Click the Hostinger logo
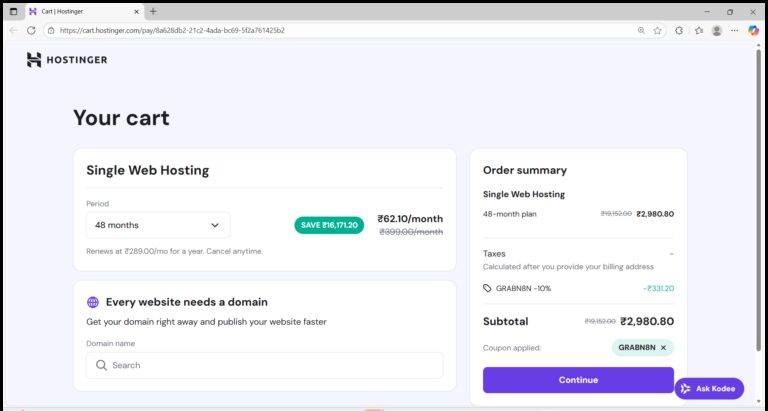Image resolution: width=768 pixels, height=411 pixels. pos(67,60)
